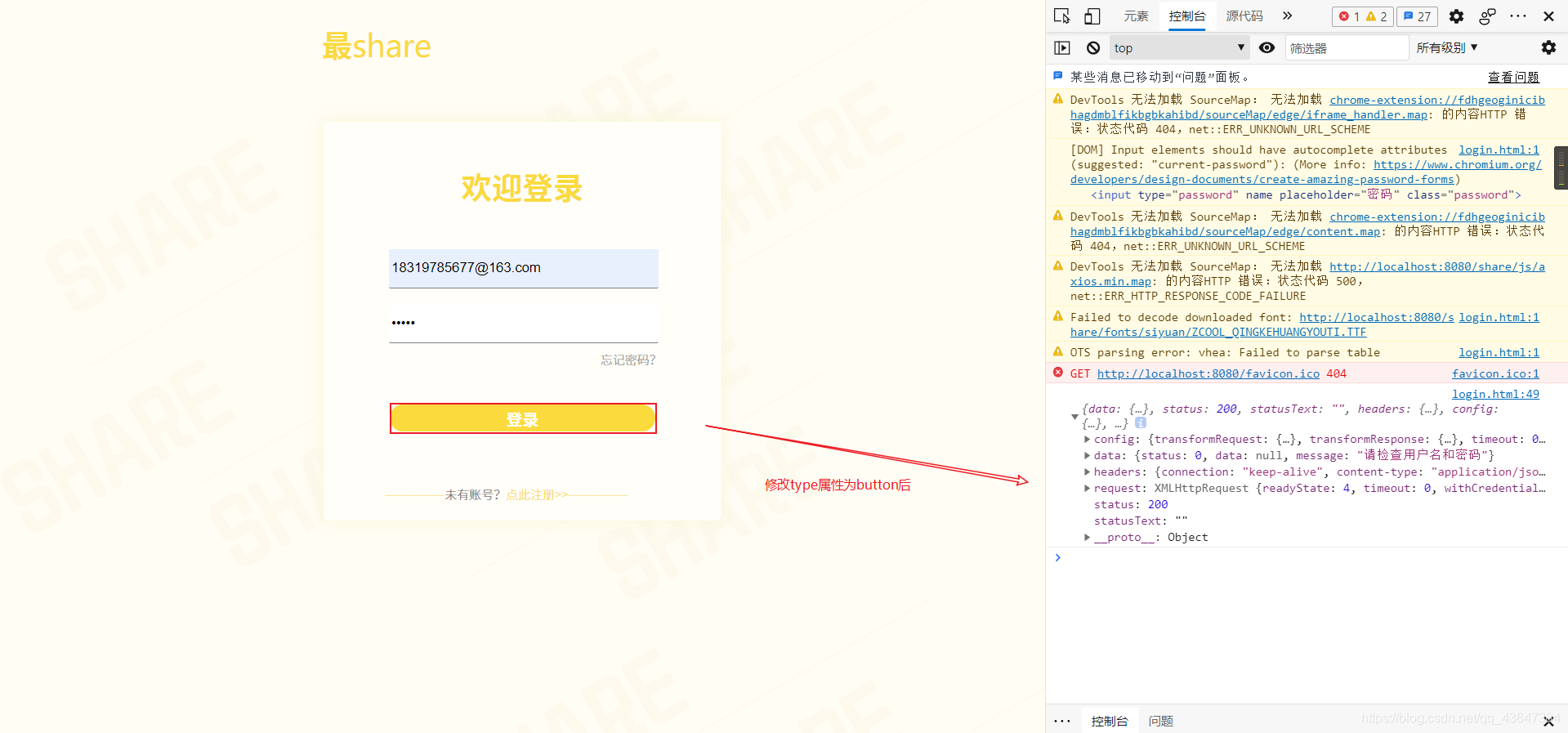This screenshot has height=733, width=1568.
Task: Expand the headers property row
Action: [x=1087, y=472]
